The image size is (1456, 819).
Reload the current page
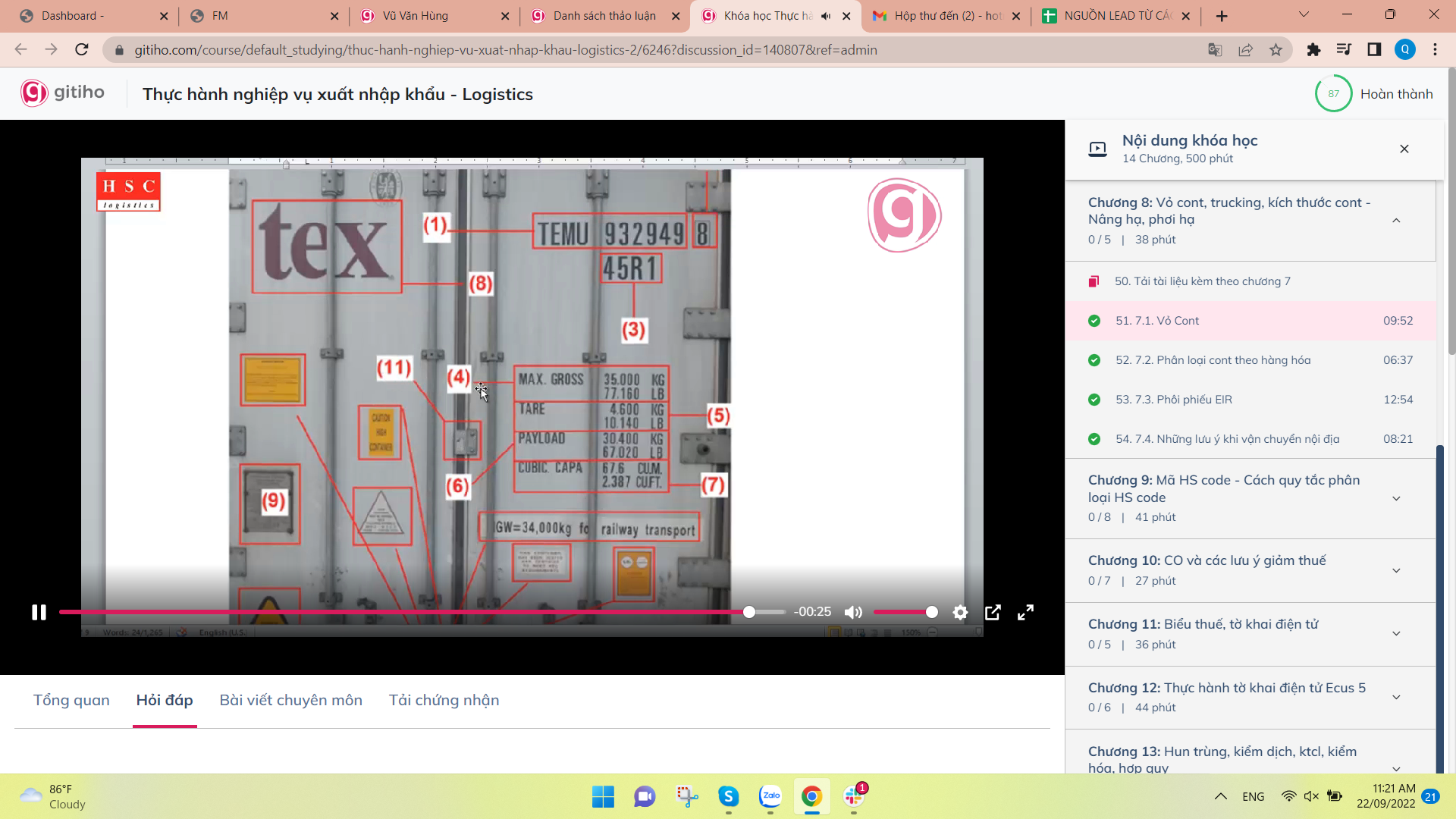[82, 50]
